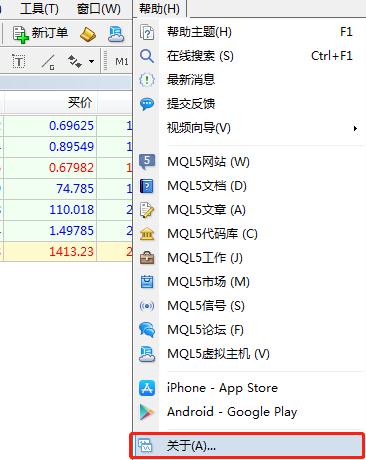Open MQL5工作 (J) jobs
The width and height of the screenshot is (366, 460).
tap(248, 258)
